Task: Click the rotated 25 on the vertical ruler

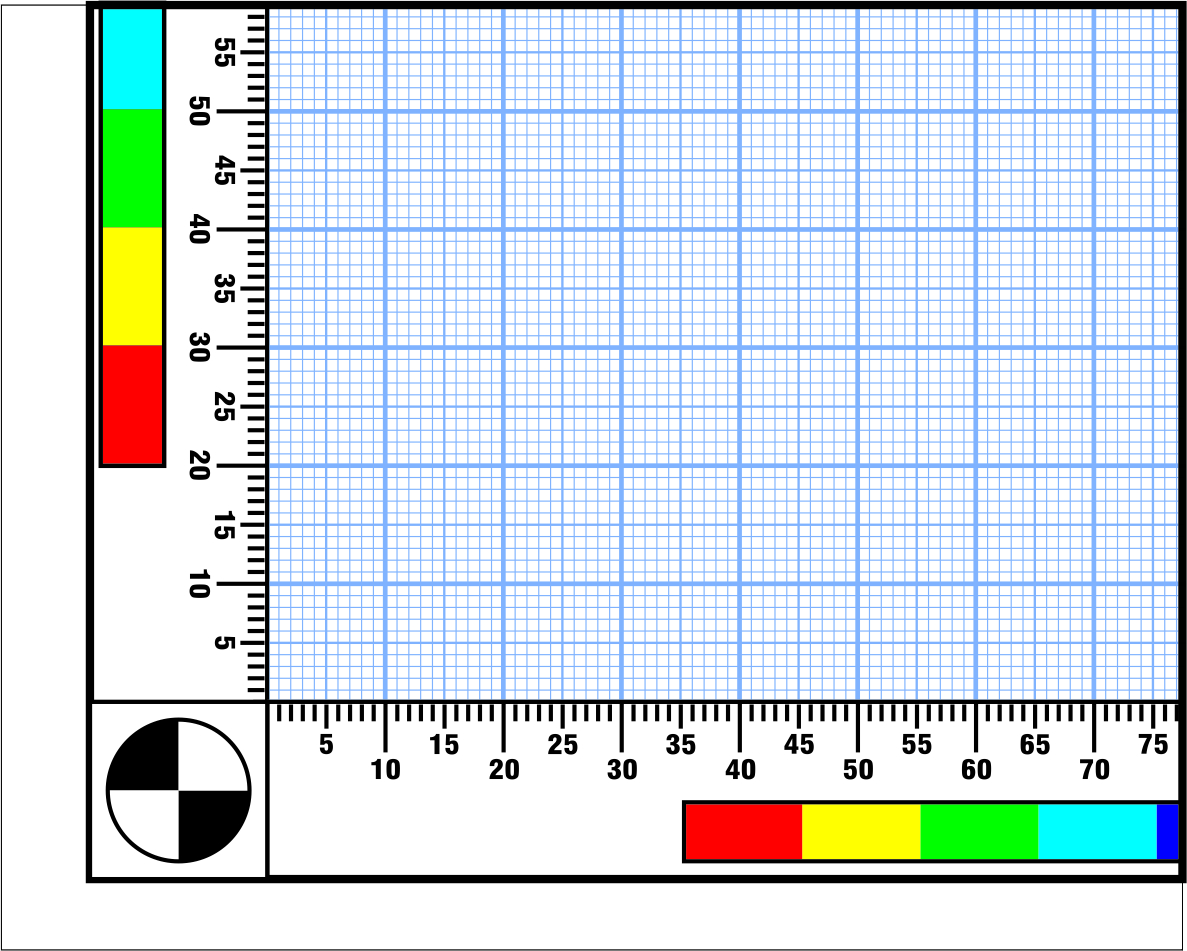Action: 223,407
